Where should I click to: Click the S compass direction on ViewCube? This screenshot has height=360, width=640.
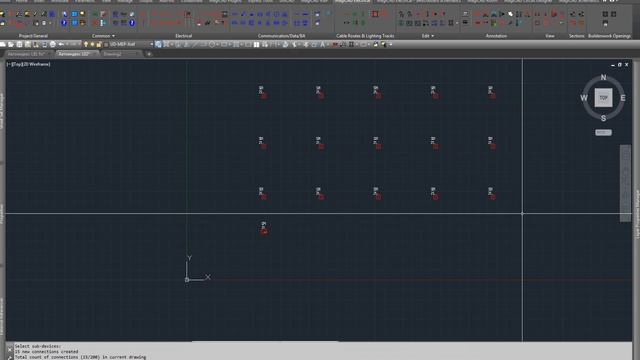(x=603, y=118)
